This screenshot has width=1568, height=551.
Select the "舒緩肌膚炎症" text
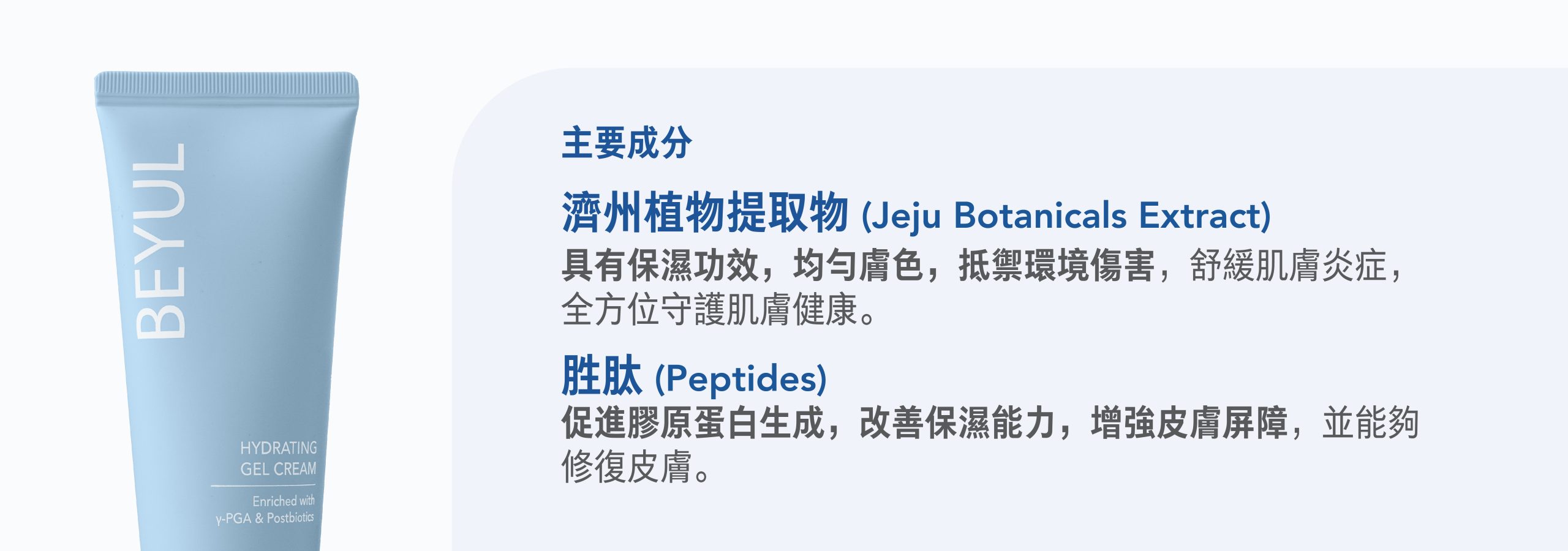tap(1288, 266)
